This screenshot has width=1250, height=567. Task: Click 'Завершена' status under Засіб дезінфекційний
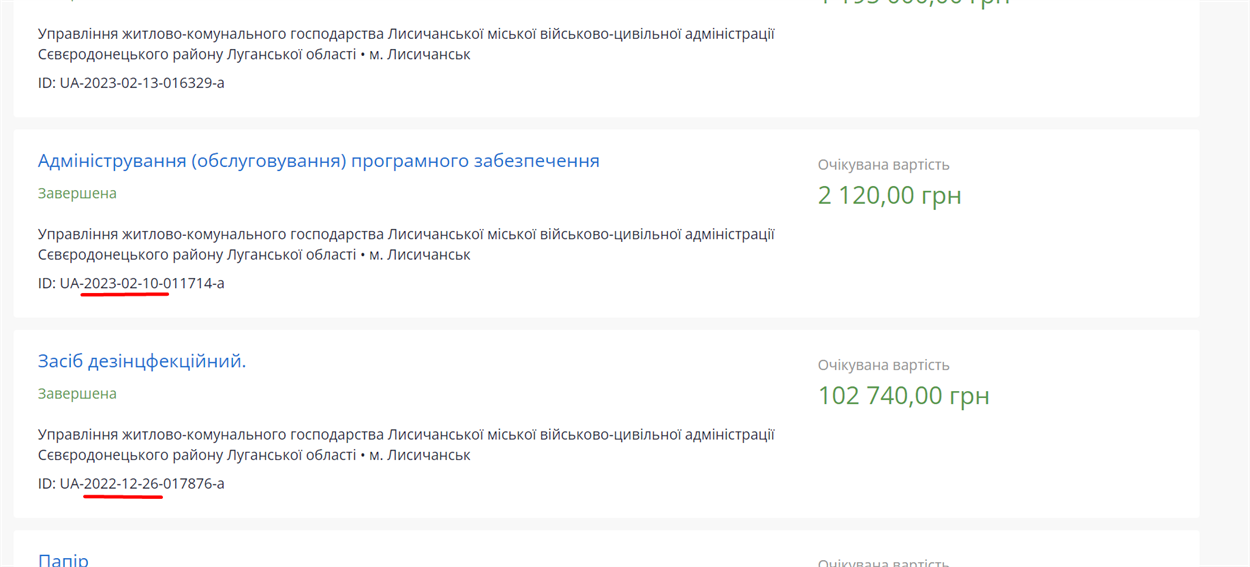point(77,393)
